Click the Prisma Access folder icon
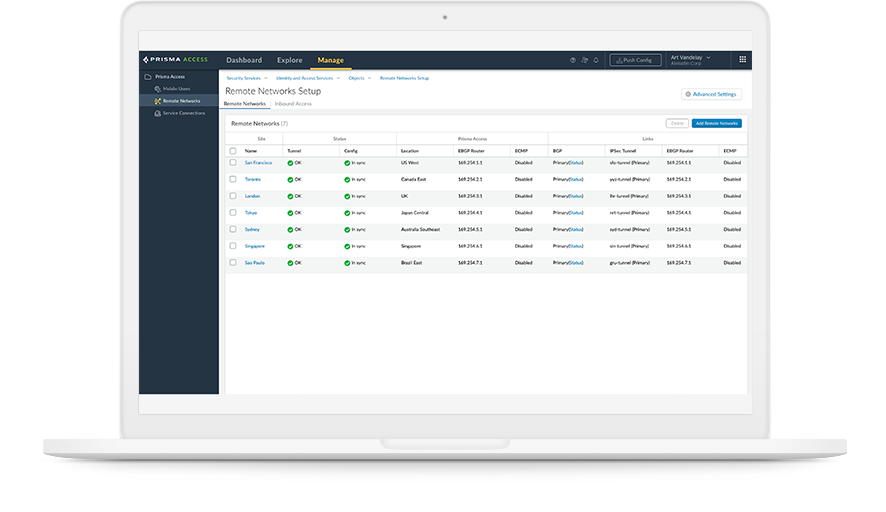Viewport: 886px width, 512px height. pyautogui.click(x=148, y=77)
